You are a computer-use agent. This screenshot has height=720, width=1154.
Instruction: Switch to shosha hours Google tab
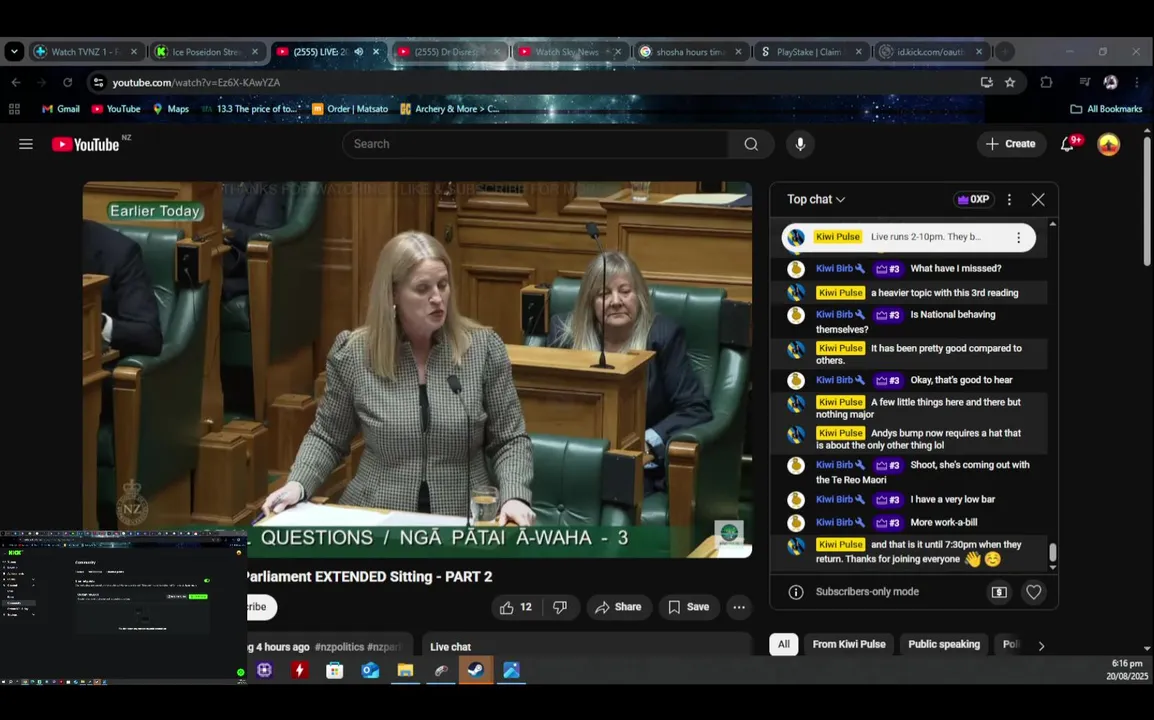690,52
